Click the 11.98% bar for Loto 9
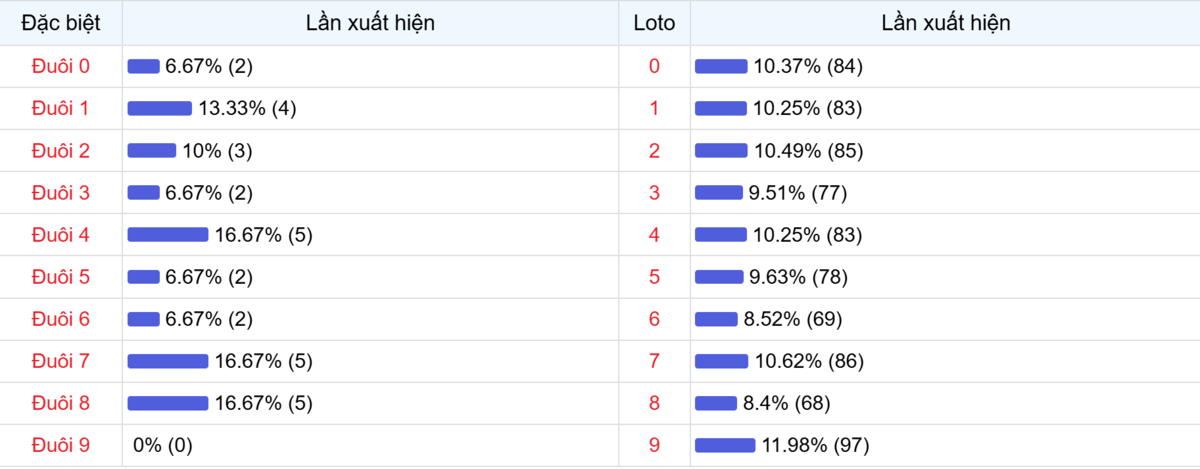 (x=725, y=445)
